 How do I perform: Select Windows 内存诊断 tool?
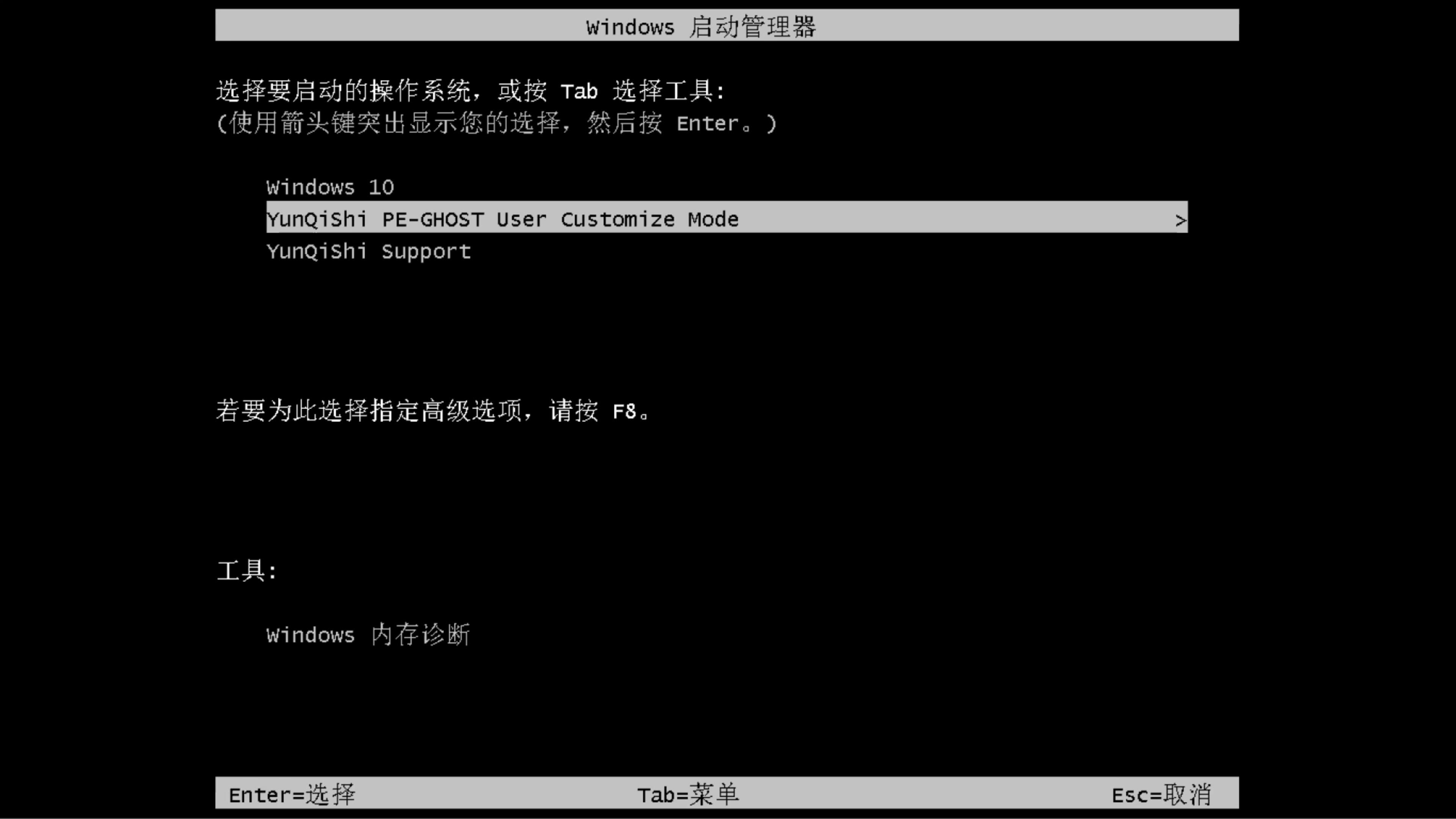368,635
